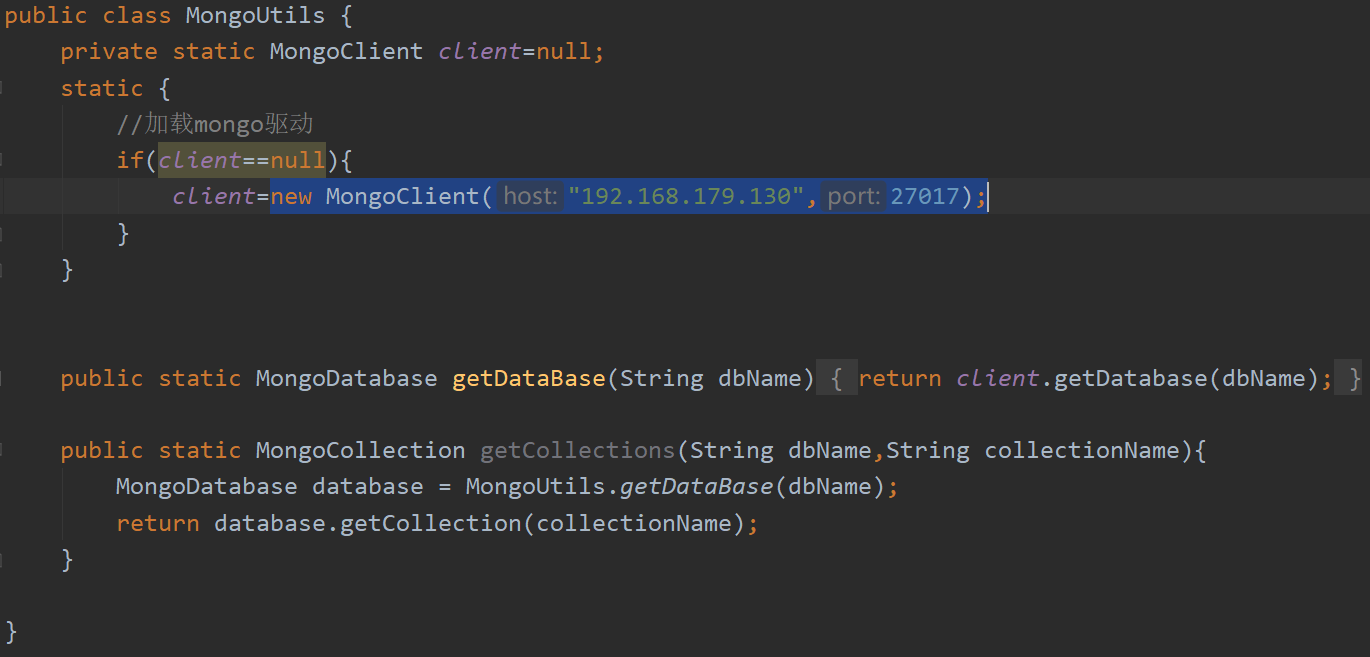
Task: Click the collapsed closing brace after getDatabase(dbName);
Action: click(1354, 379)
